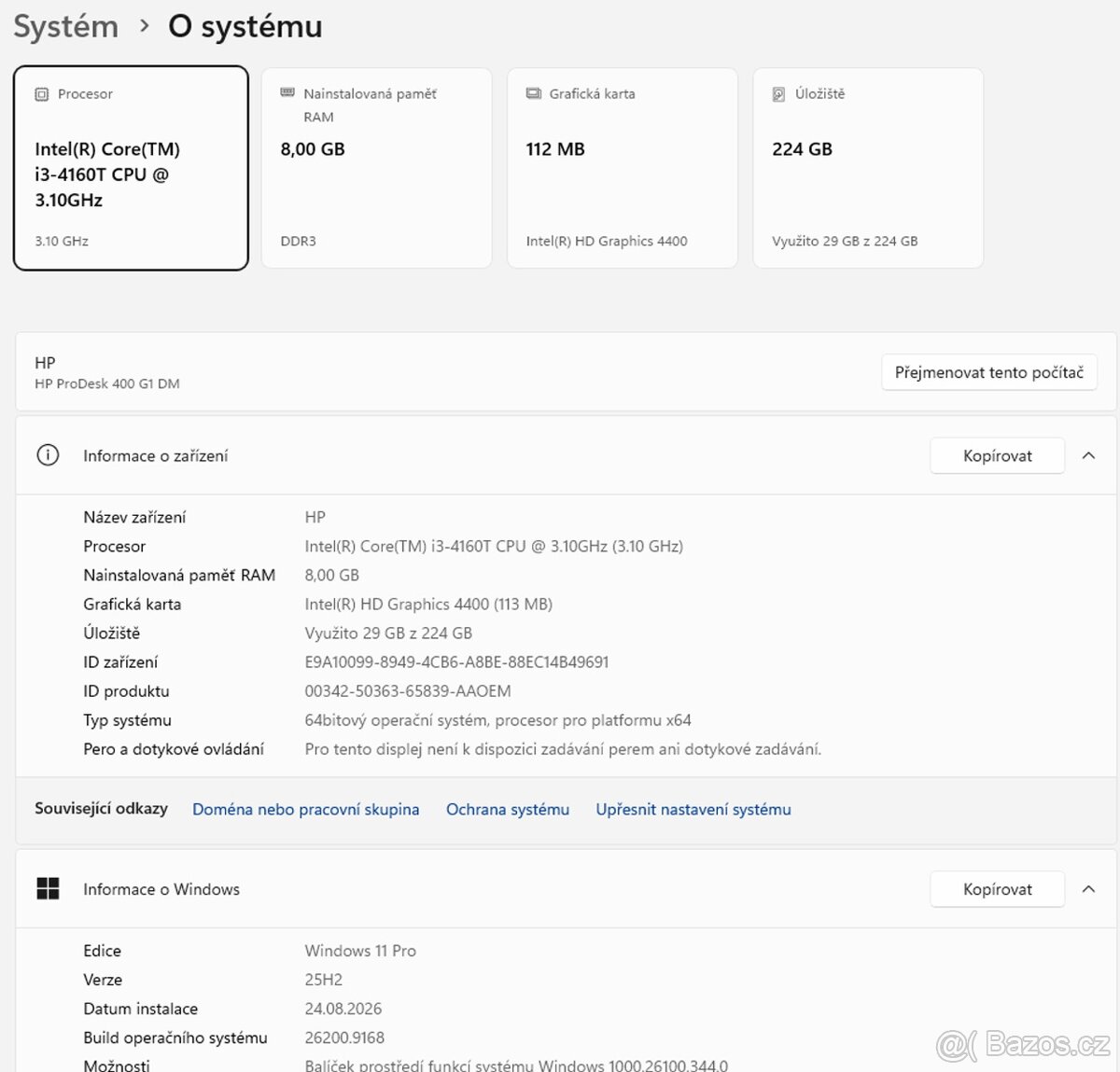Click the device information info icon
1120x1072 pixels.
click(48, 455)
